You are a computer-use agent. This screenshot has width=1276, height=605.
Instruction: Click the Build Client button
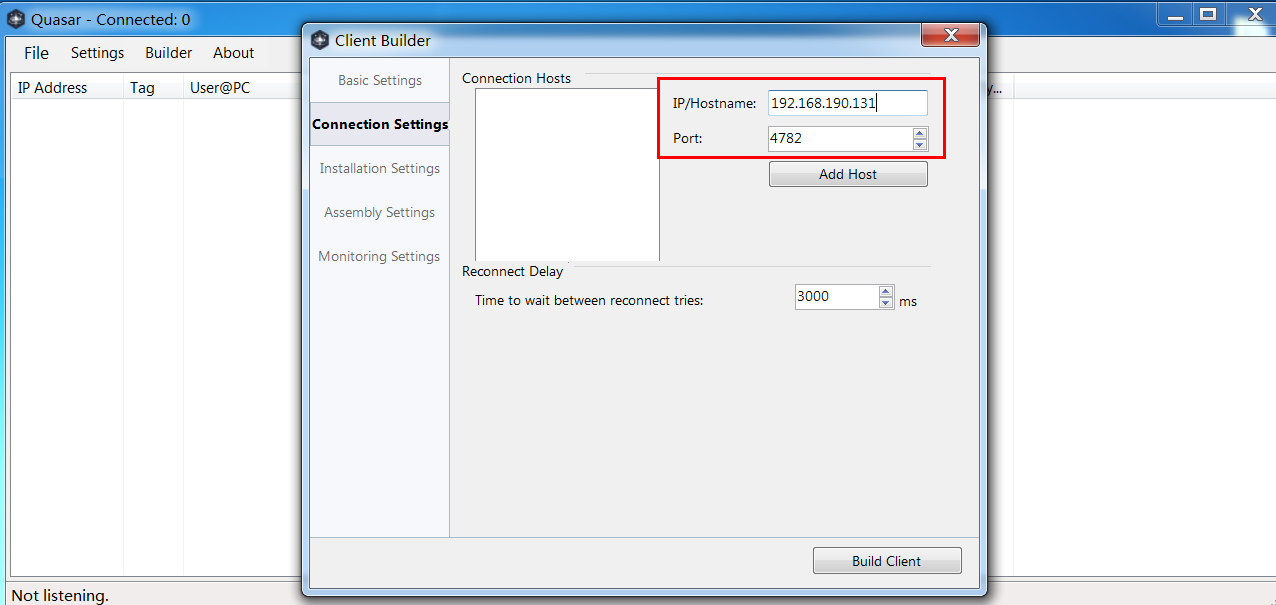[x=887, y=561]
